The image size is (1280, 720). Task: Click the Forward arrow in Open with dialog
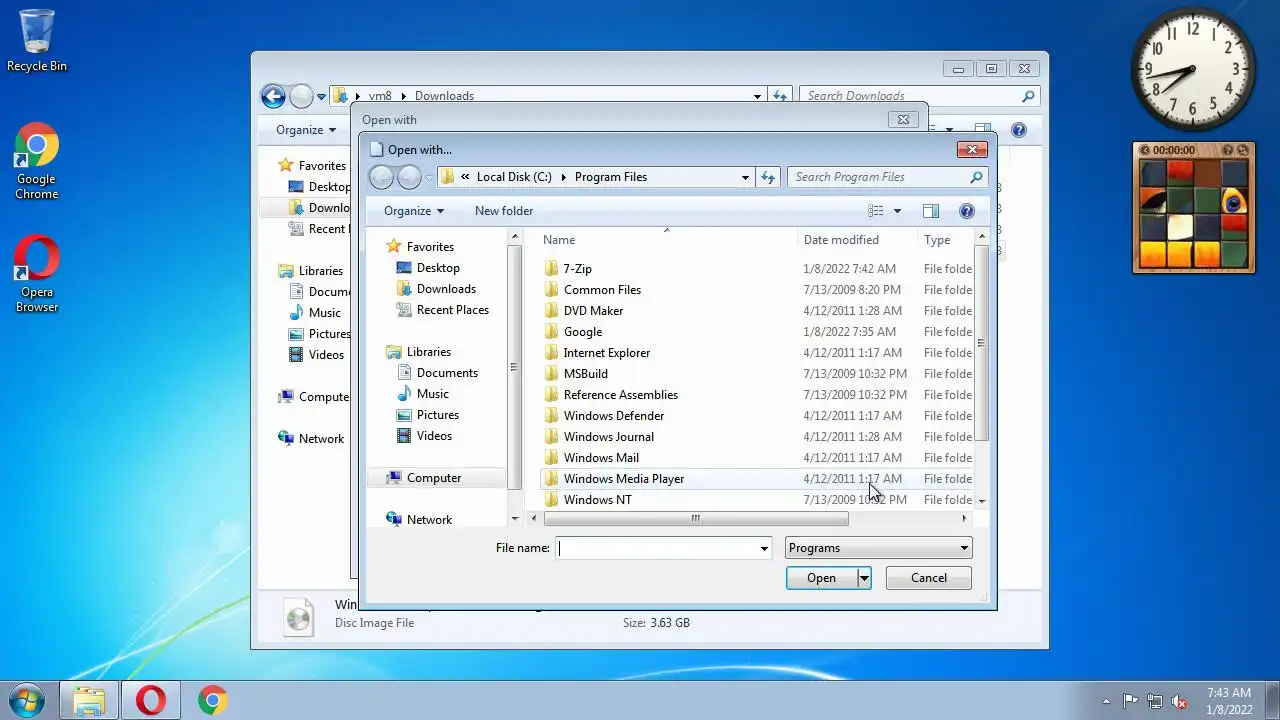pos(409,177)
